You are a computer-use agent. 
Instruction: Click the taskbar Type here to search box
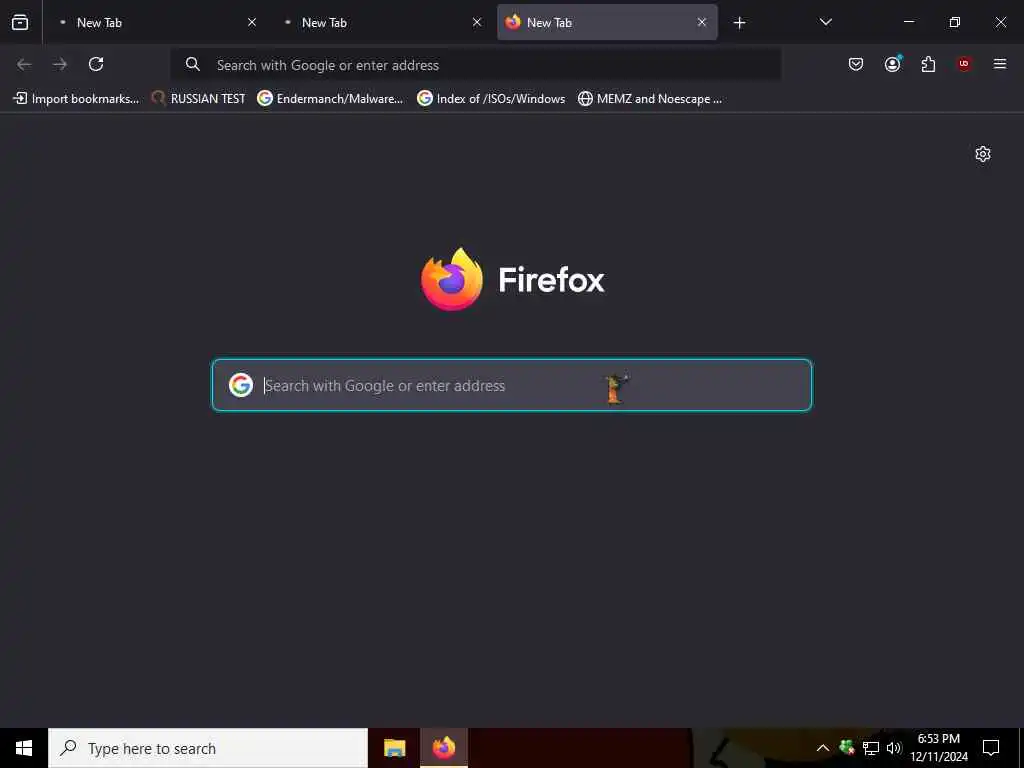[208, 748]
